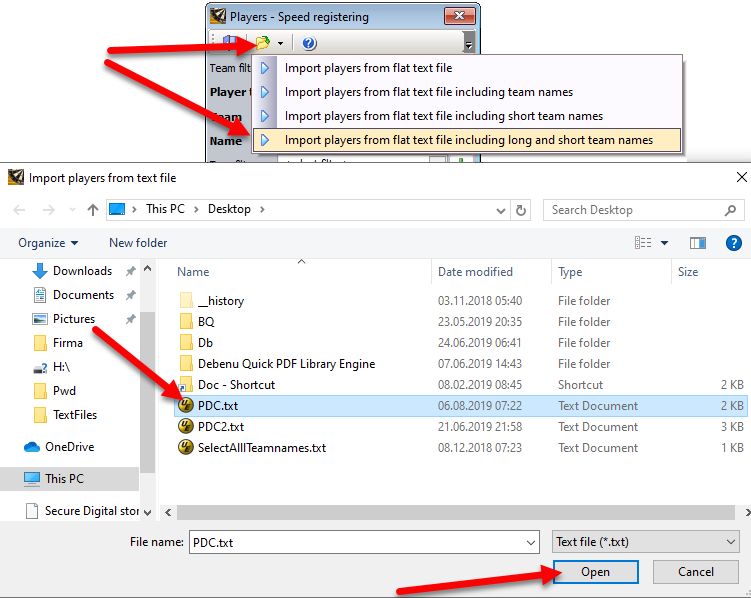This screenshot has width=751, height=598.
Task: Click the import folder icon in Players toolbar
Action: coord(262,43)
